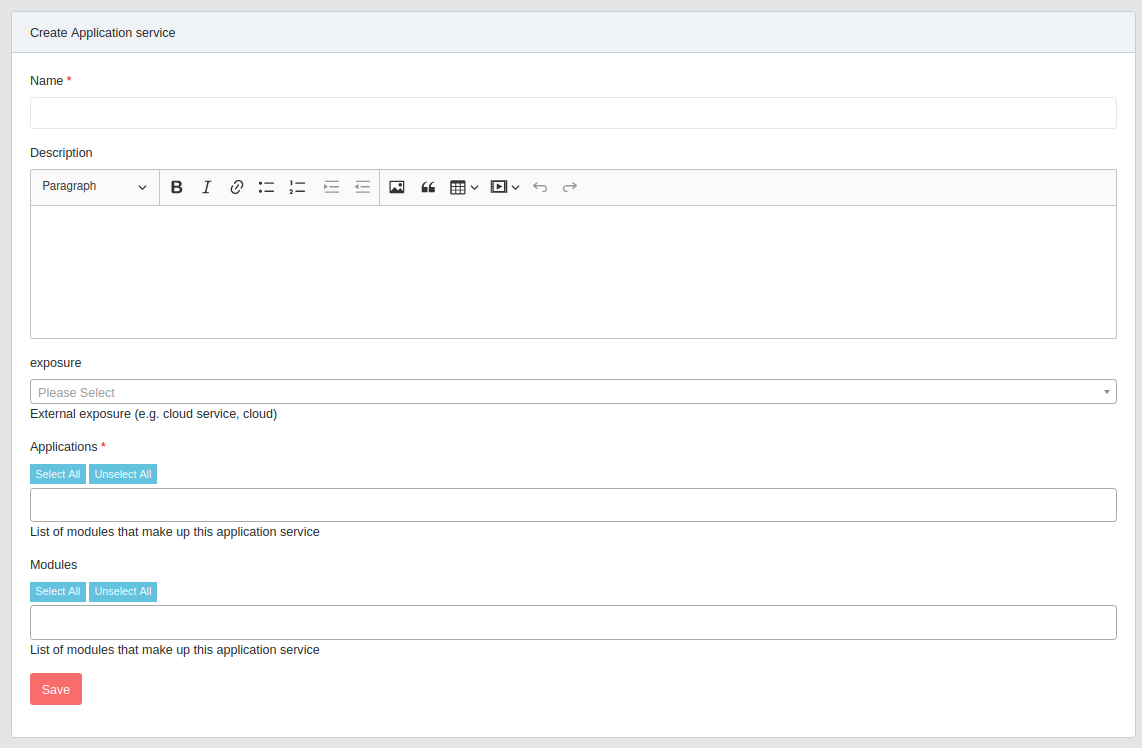Undo the last edit in the description

[x=540, y=187]
